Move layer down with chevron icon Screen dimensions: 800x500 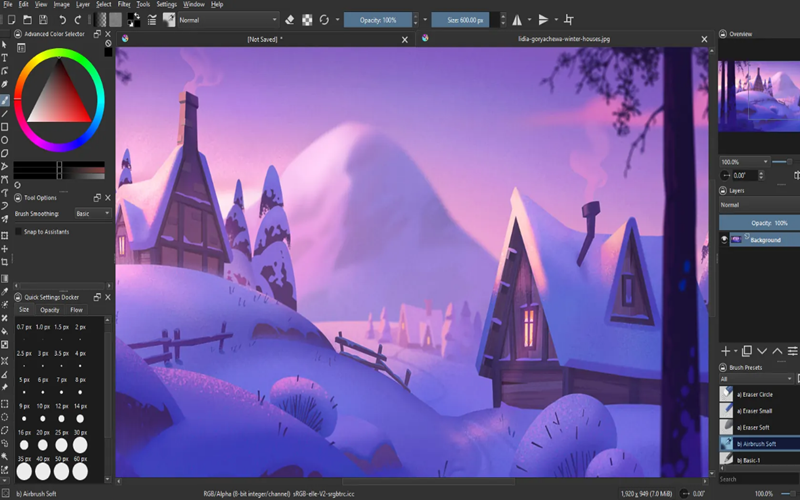pos(762,351)
